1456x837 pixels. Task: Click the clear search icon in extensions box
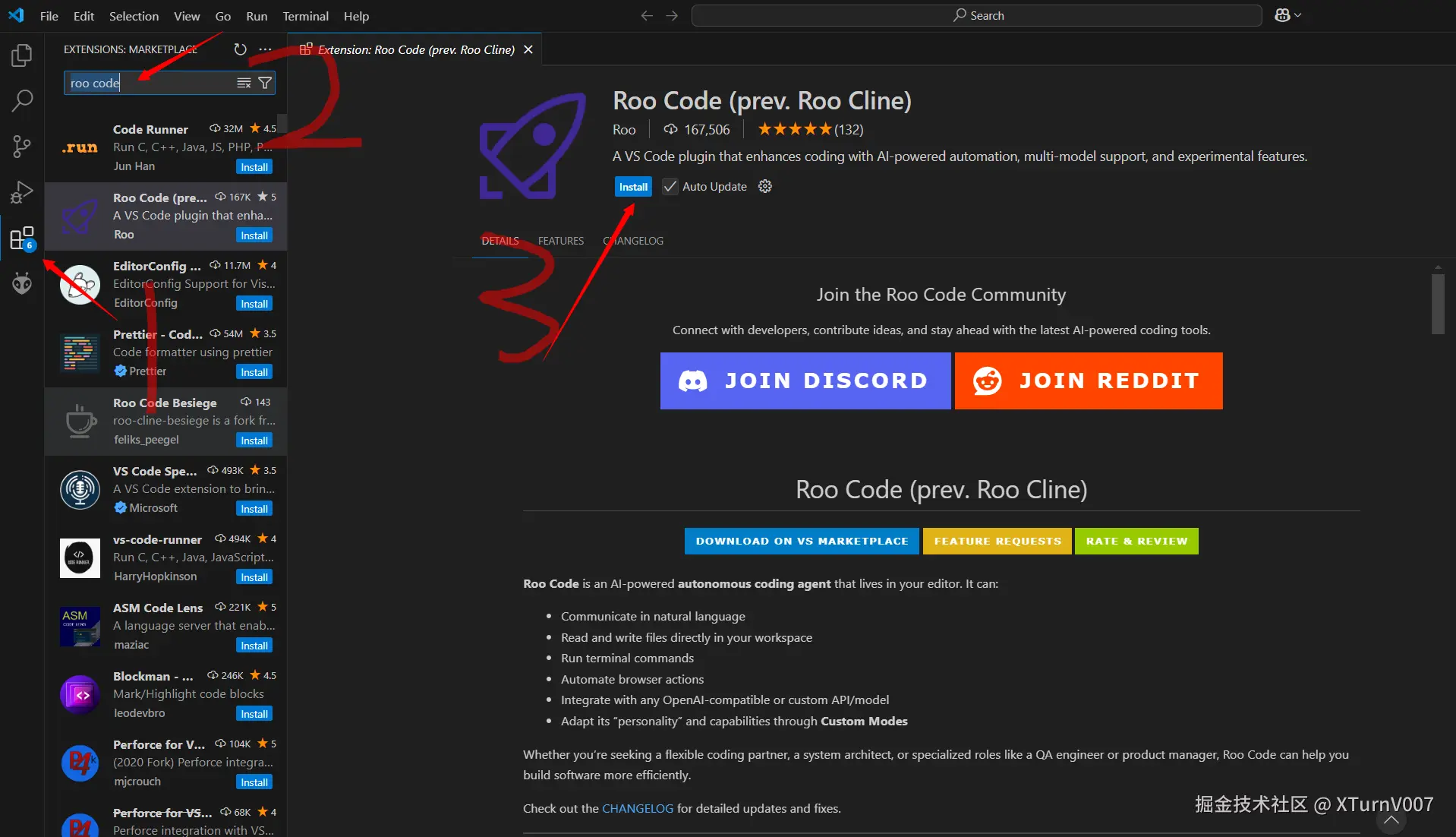(x=243, y=83)
